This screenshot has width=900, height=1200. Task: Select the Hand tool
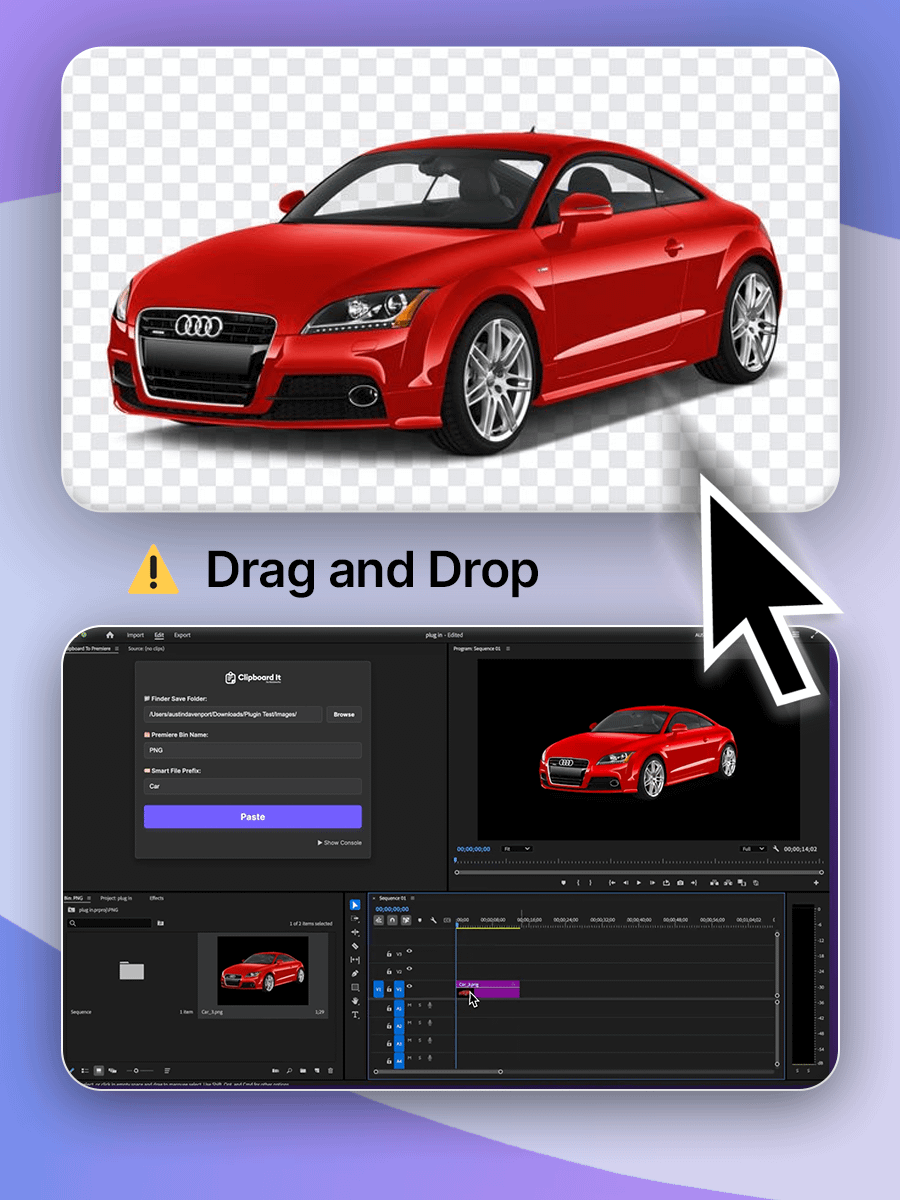tap(355, 1001)
